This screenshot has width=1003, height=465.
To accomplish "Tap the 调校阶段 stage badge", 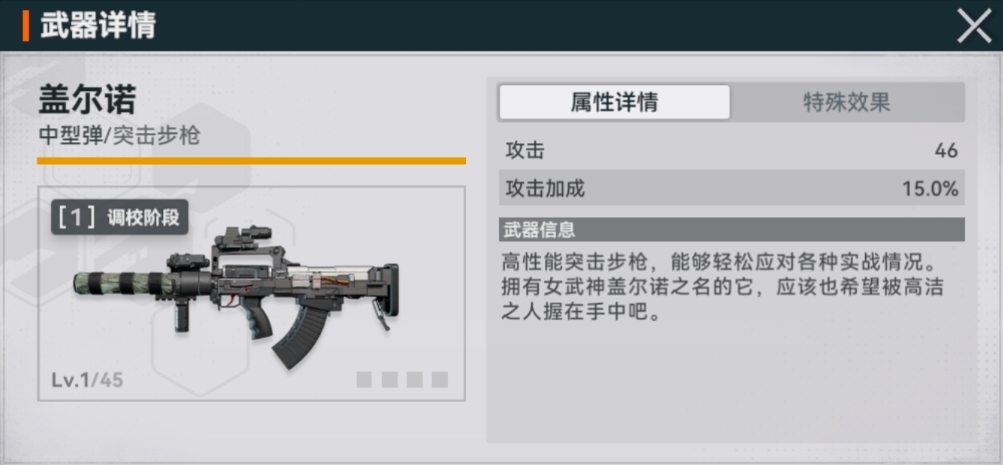I will coord(120,217).
